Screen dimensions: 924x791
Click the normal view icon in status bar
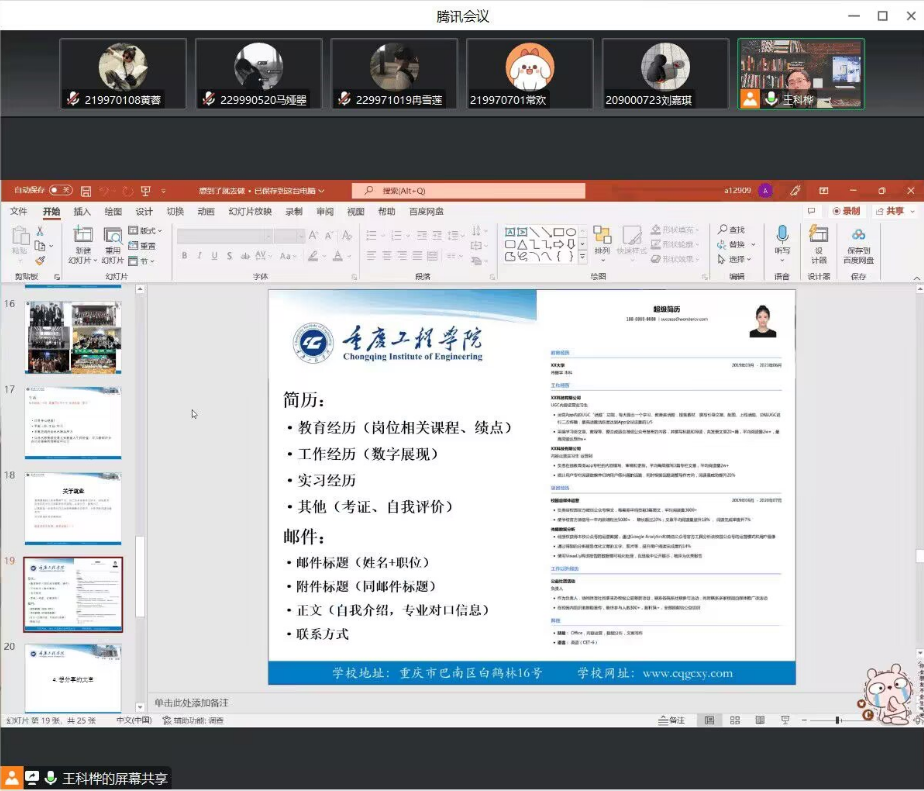709,720
